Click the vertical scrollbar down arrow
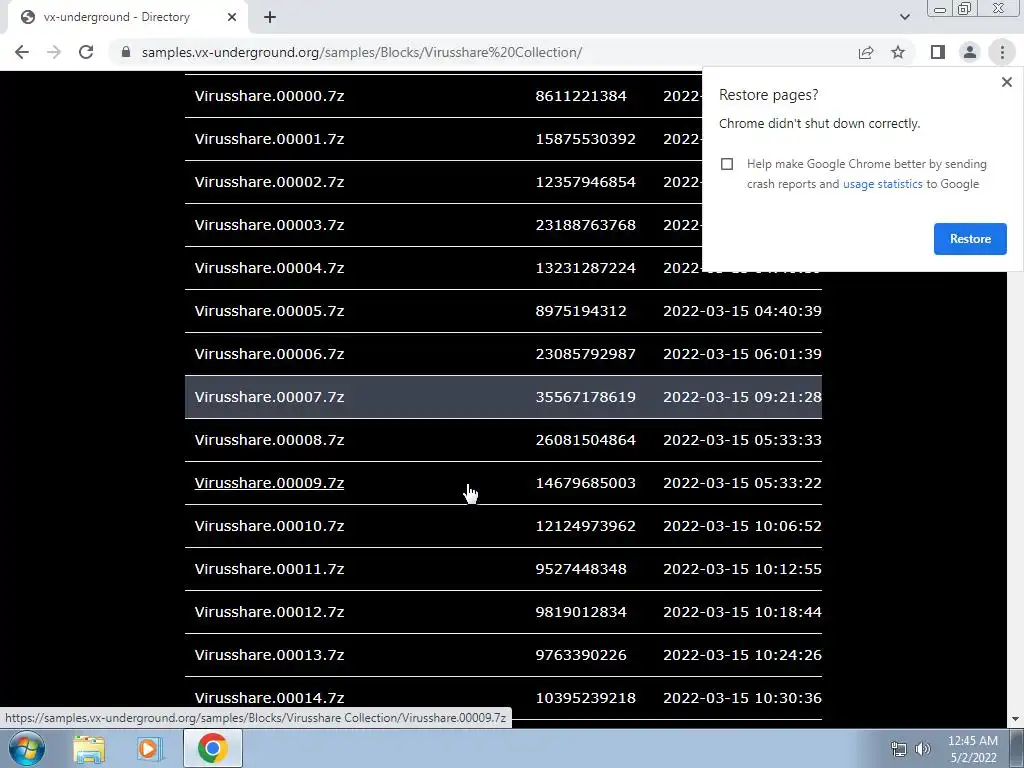The height and width of the screenshot is (768, 1024). (x=1016, y=720)
